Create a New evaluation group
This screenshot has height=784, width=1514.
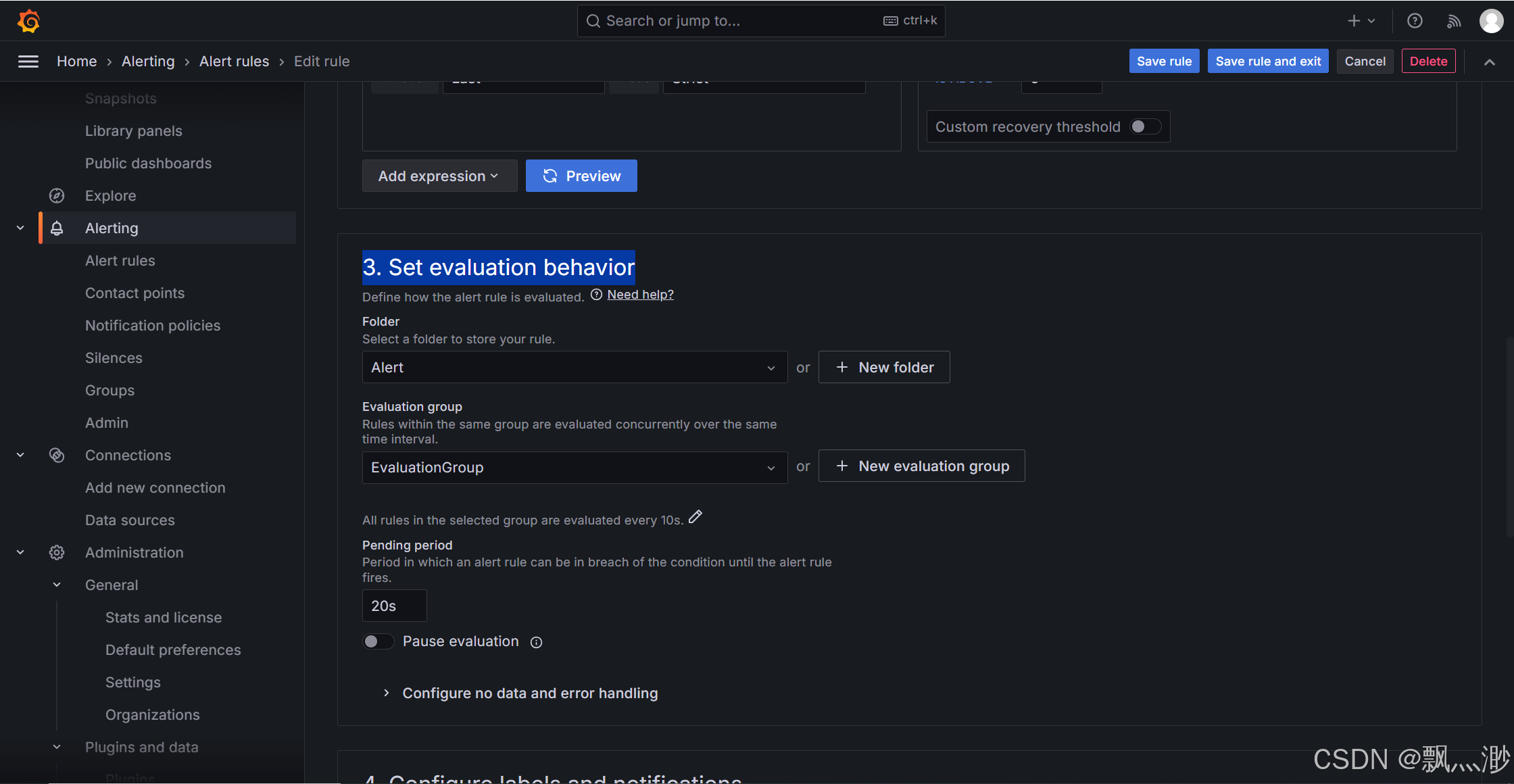tap(921, 466)
